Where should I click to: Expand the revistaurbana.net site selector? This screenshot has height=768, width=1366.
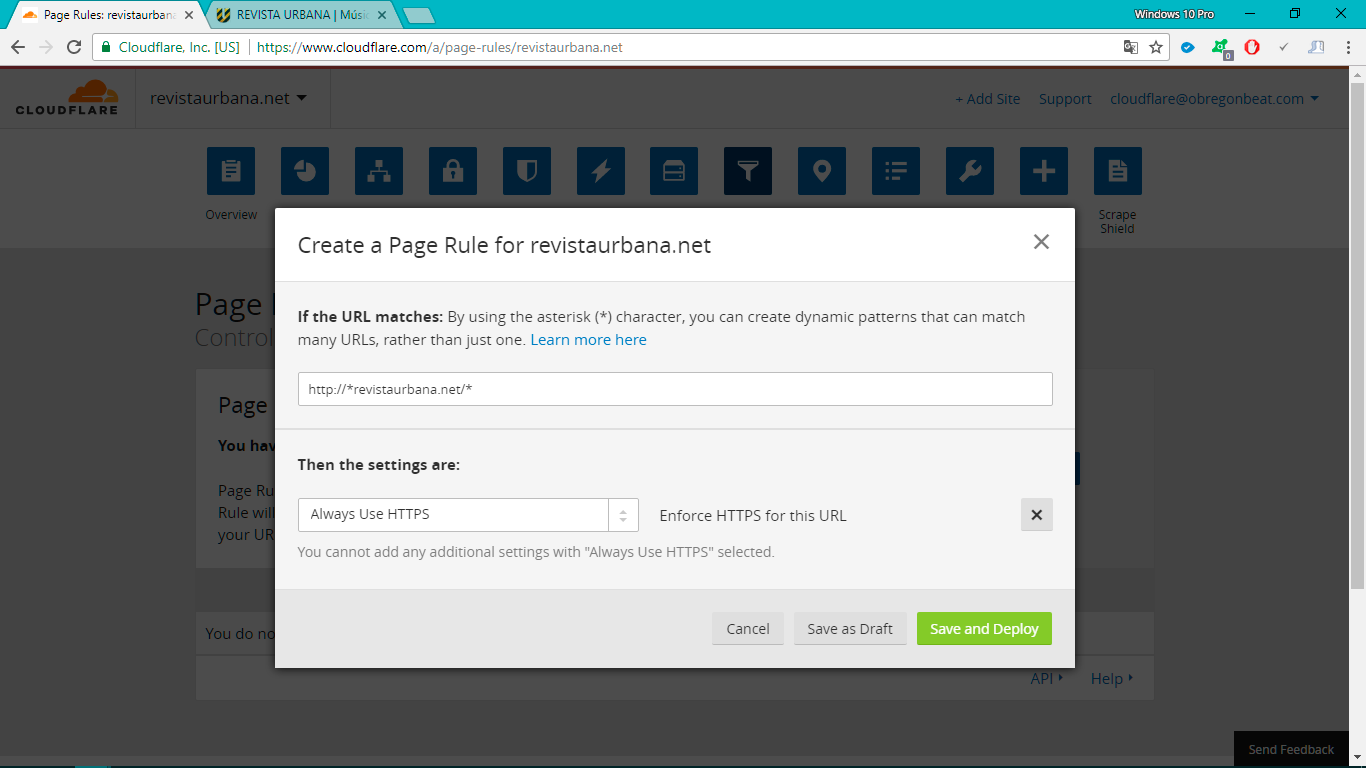tap(228, 98)
